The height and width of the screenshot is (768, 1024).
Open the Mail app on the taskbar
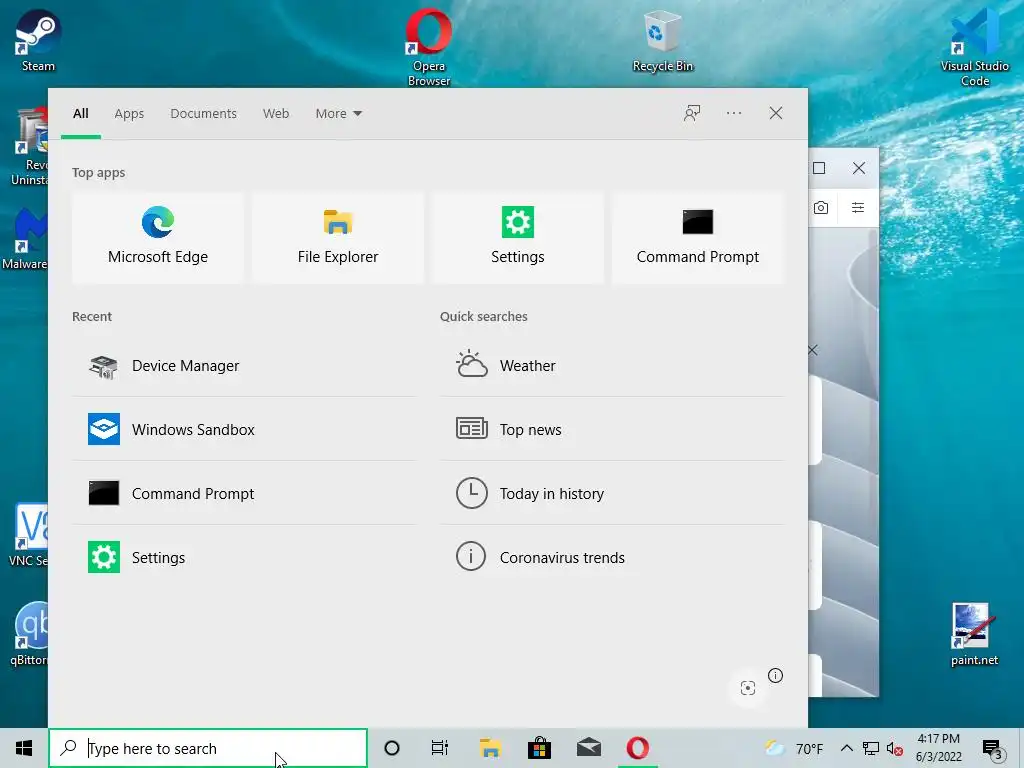coord(589,748)
